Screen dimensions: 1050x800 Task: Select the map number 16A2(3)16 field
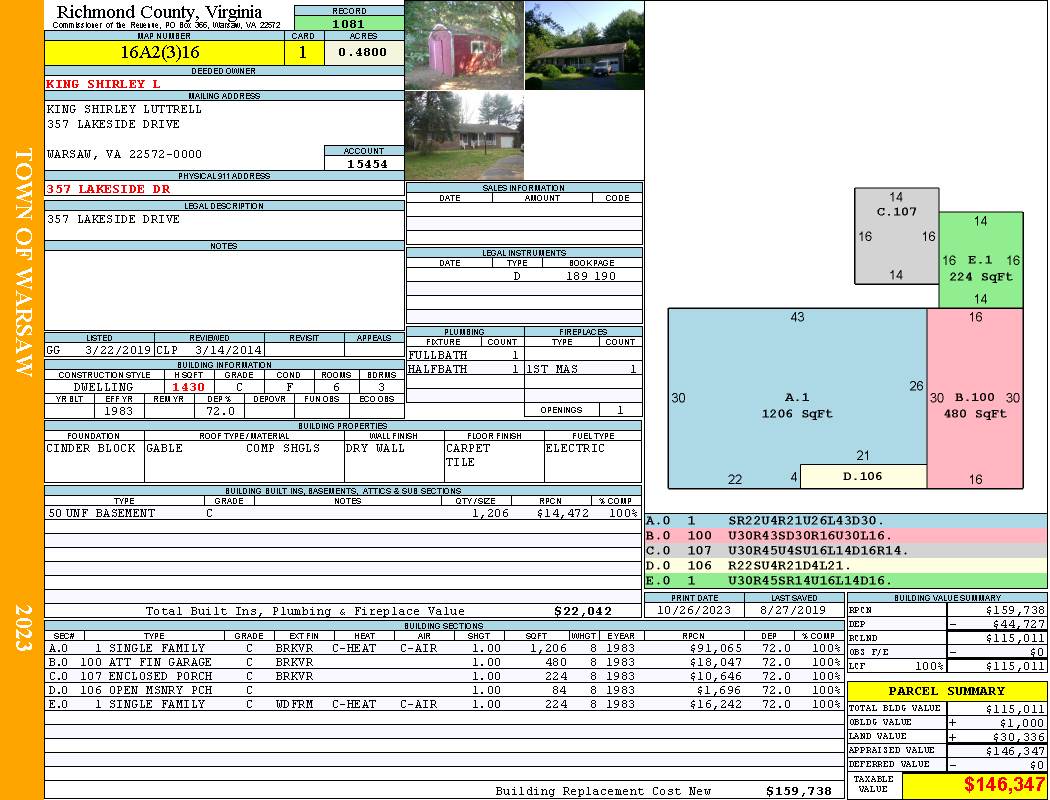pyautogui.click(x=165, y=52)
